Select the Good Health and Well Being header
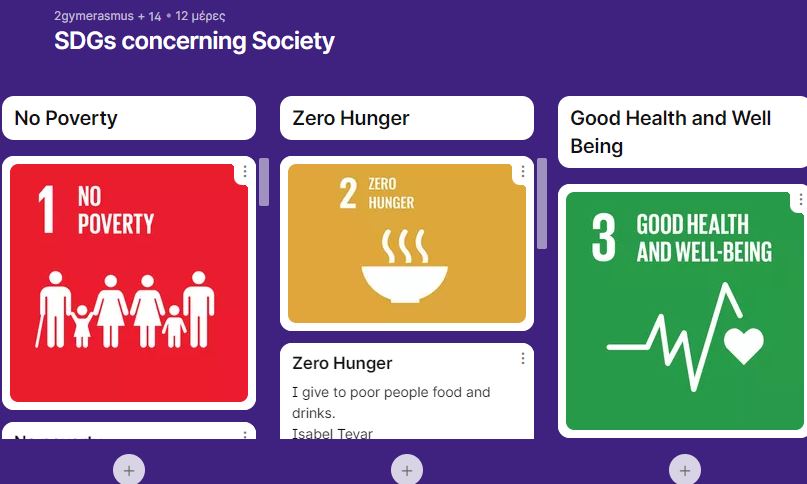Screen dimensions: 807x484 click(682, 132)
